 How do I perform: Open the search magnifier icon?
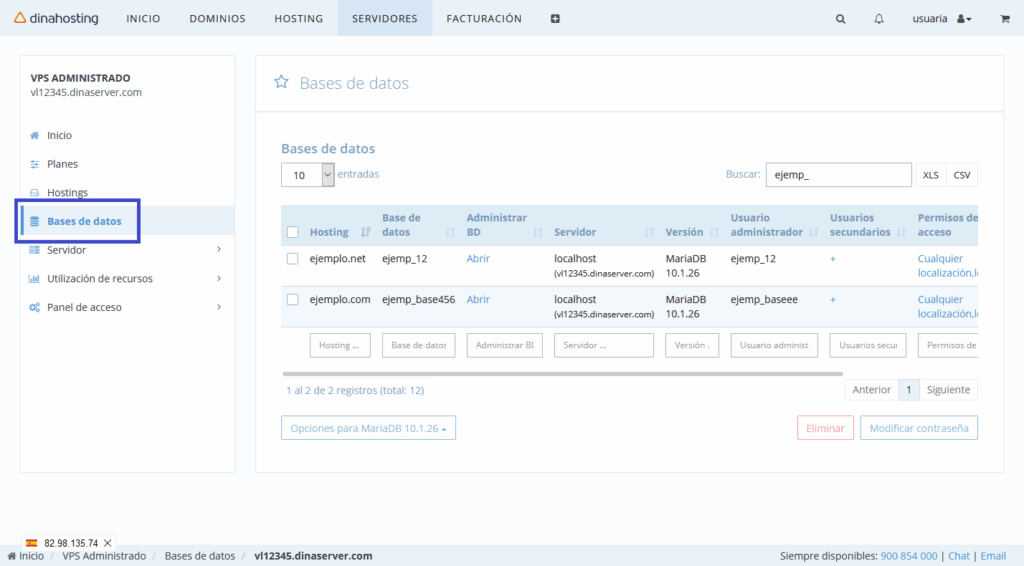(840, 19)
